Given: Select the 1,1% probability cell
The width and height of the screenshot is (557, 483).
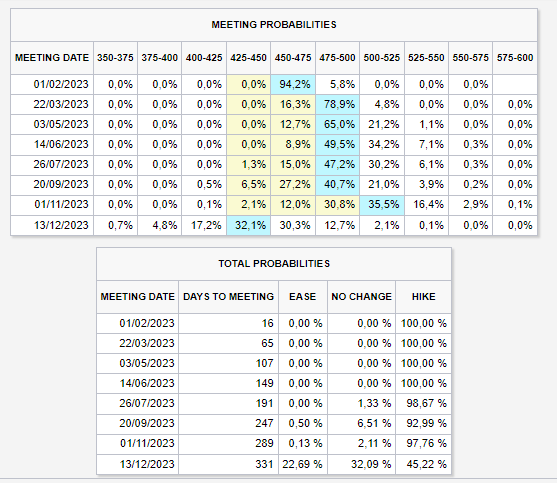Looking at the screenshot, I should tap(426, 124).
